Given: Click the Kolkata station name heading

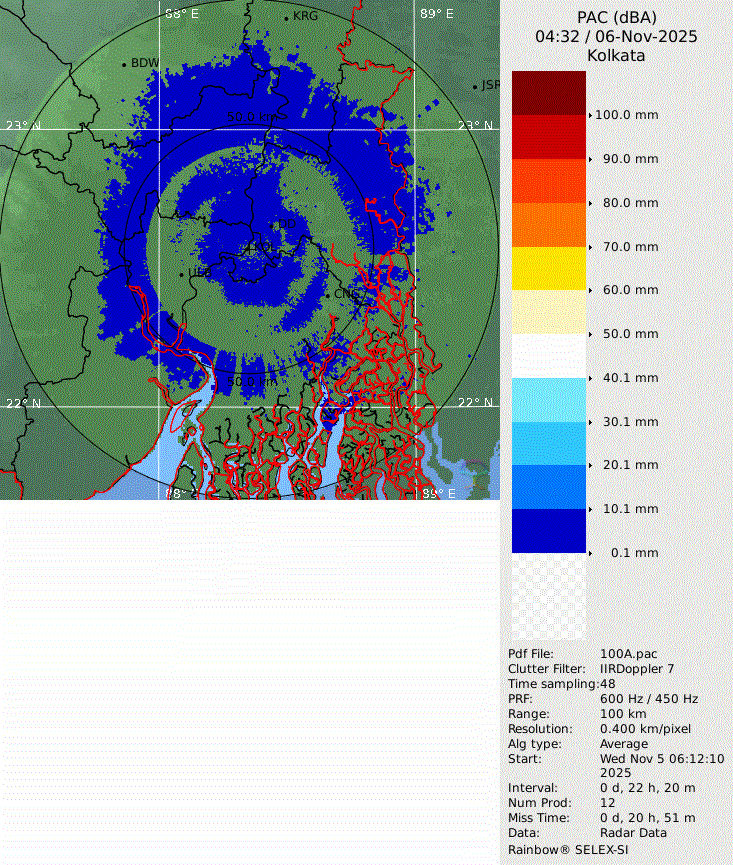Looking at the screenshot, I should [x=616, y=55].
